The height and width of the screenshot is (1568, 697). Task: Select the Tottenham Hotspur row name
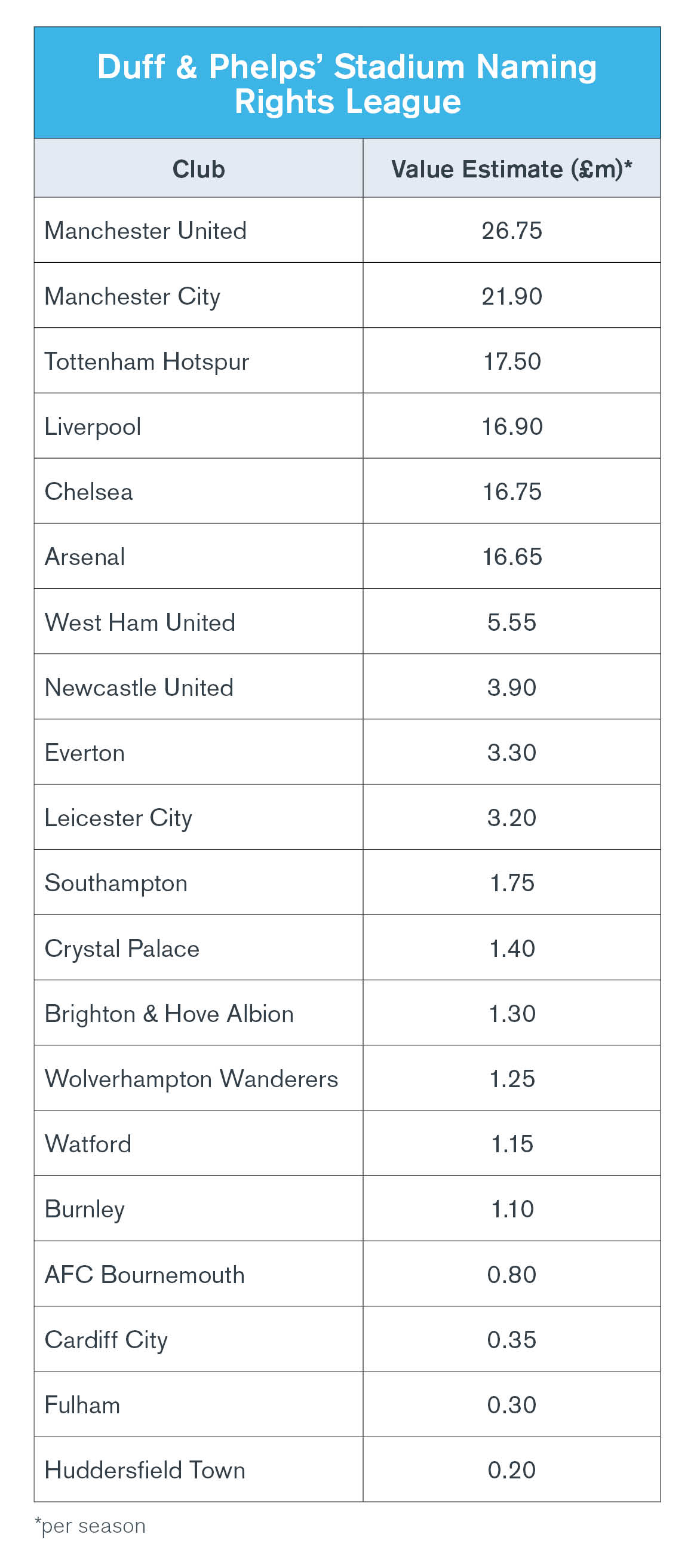coord(147,362)
